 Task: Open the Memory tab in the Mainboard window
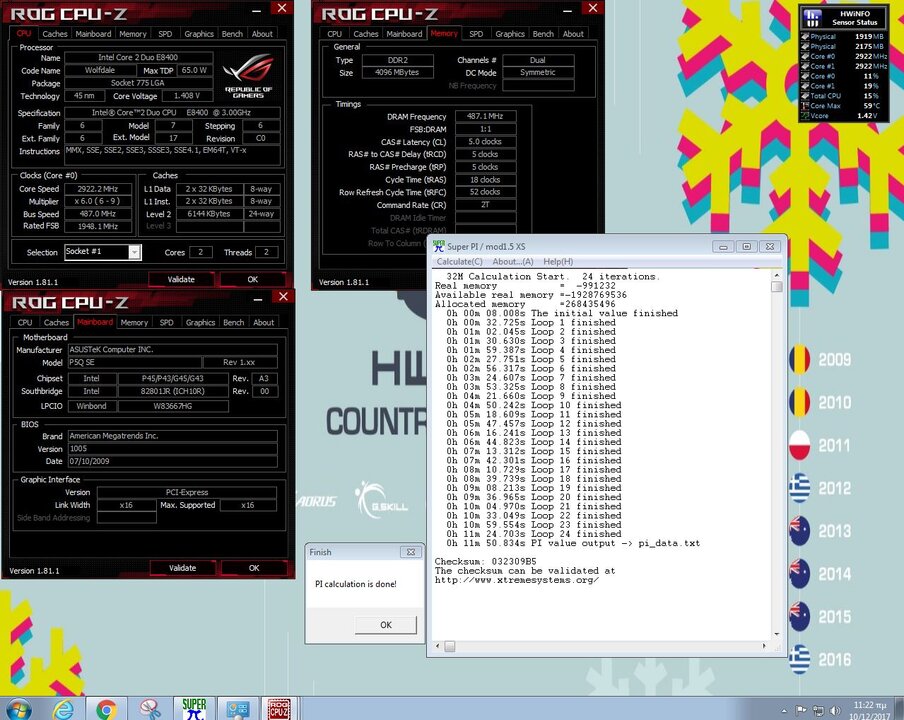(x=134, y=323)
